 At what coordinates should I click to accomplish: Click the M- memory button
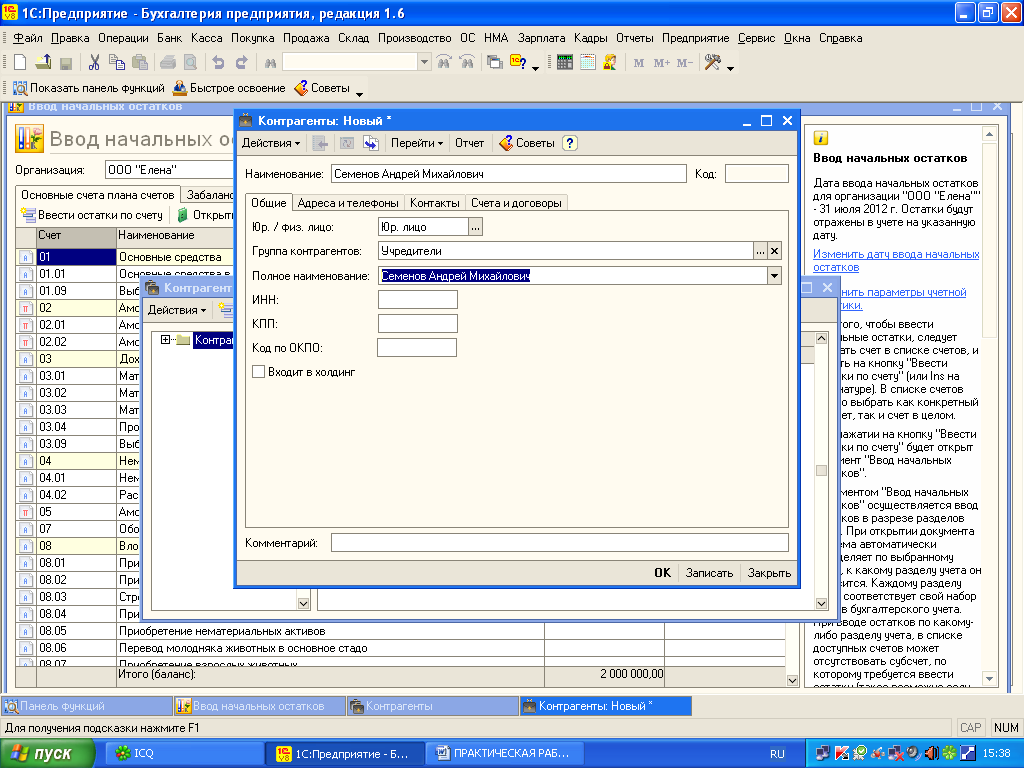(684, 63)
